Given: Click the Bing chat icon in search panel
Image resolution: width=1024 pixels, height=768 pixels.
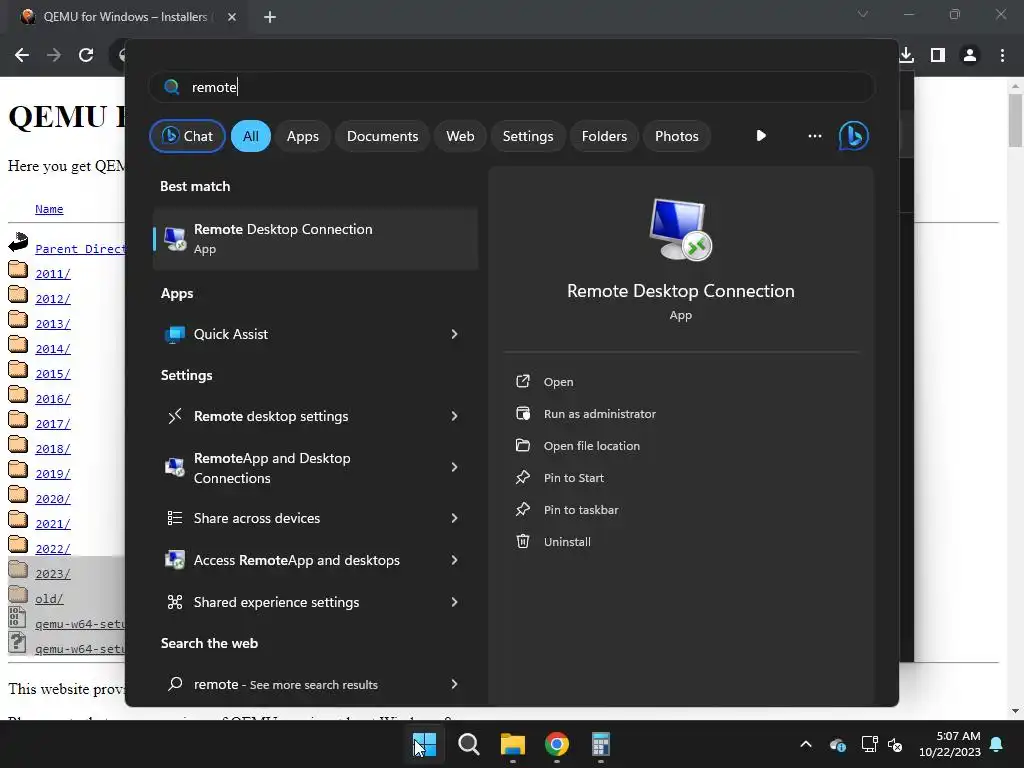Looking at the screenshot, I should [x=854, y=136].
